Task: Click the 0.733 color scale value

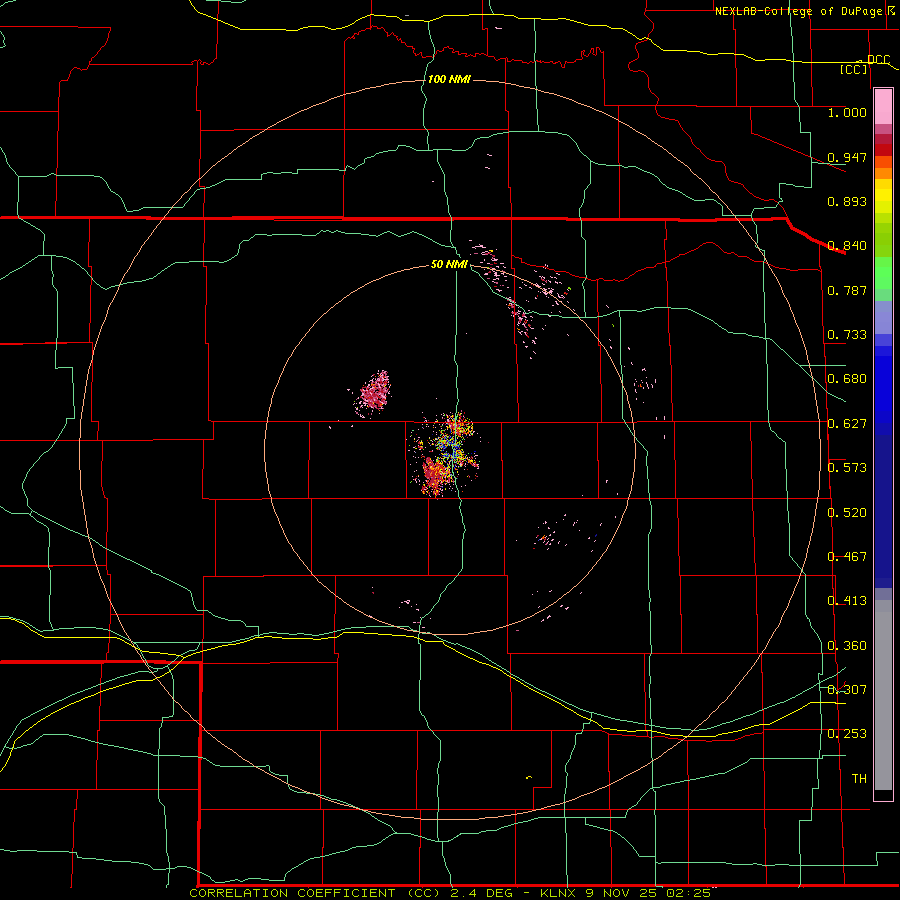Action: pyautogui.click(x=847, y=335)
